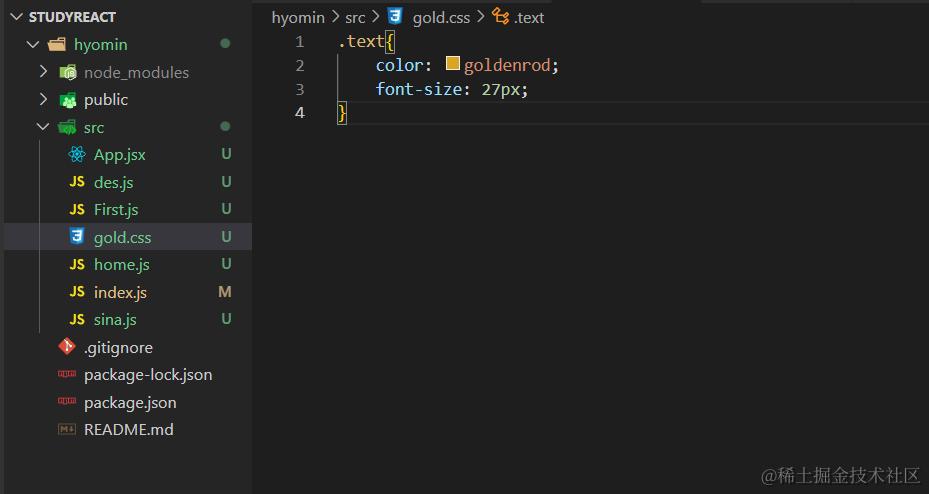Open des.js file
Screen dimensions: 929x494
point(114,182)
